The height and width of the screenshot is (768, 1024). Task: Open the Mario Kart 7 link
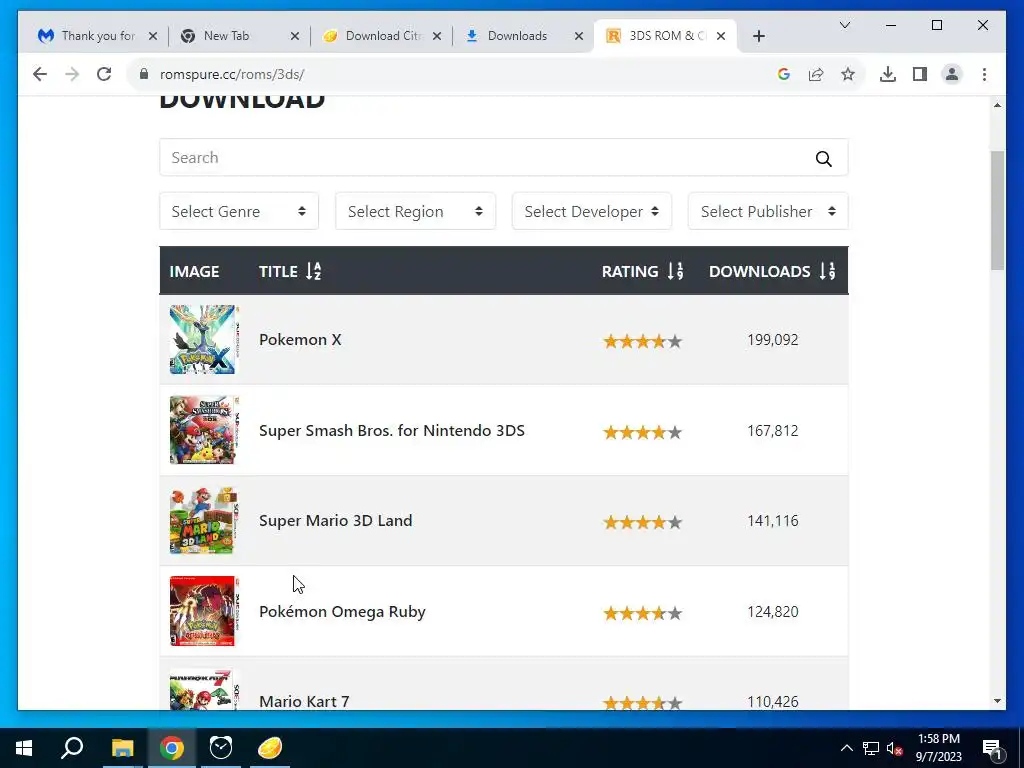(304, 701)
